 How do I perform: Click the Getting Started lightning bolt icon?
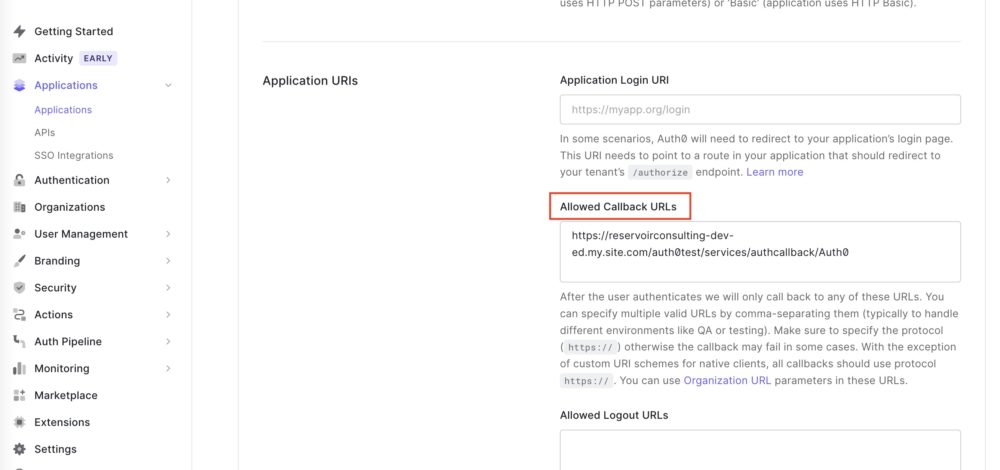tap(19, 31)
